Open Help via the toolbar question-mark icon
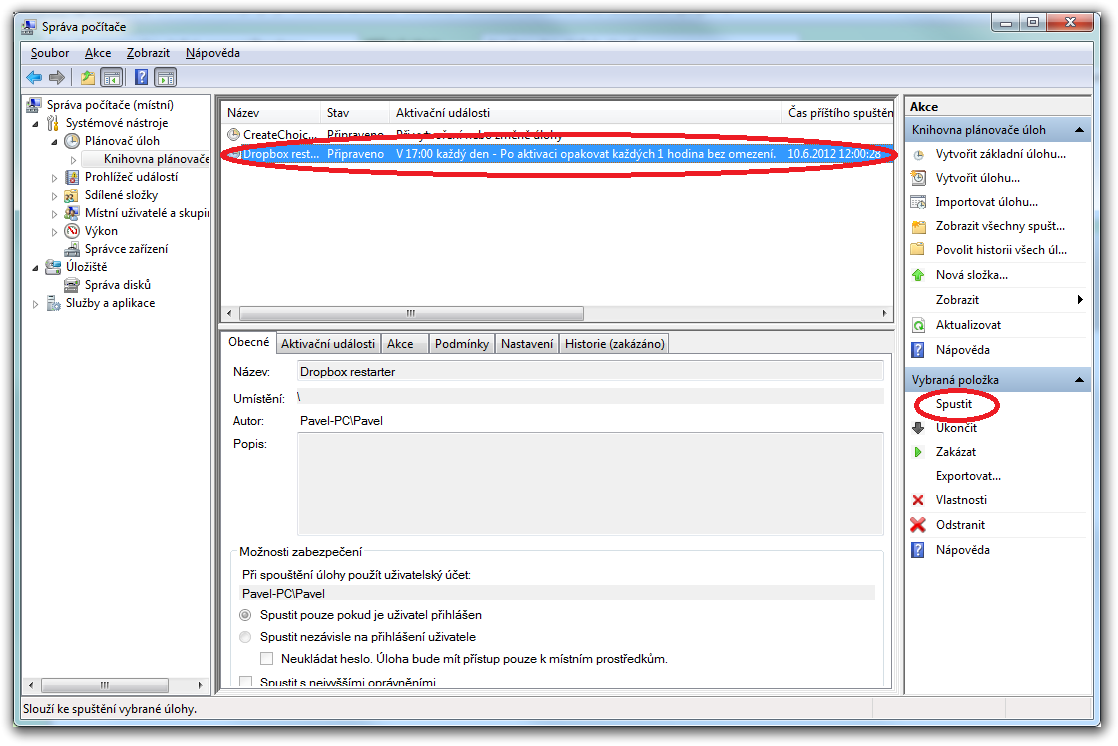This screenshot has height=746, width=1118. [142, 77]
